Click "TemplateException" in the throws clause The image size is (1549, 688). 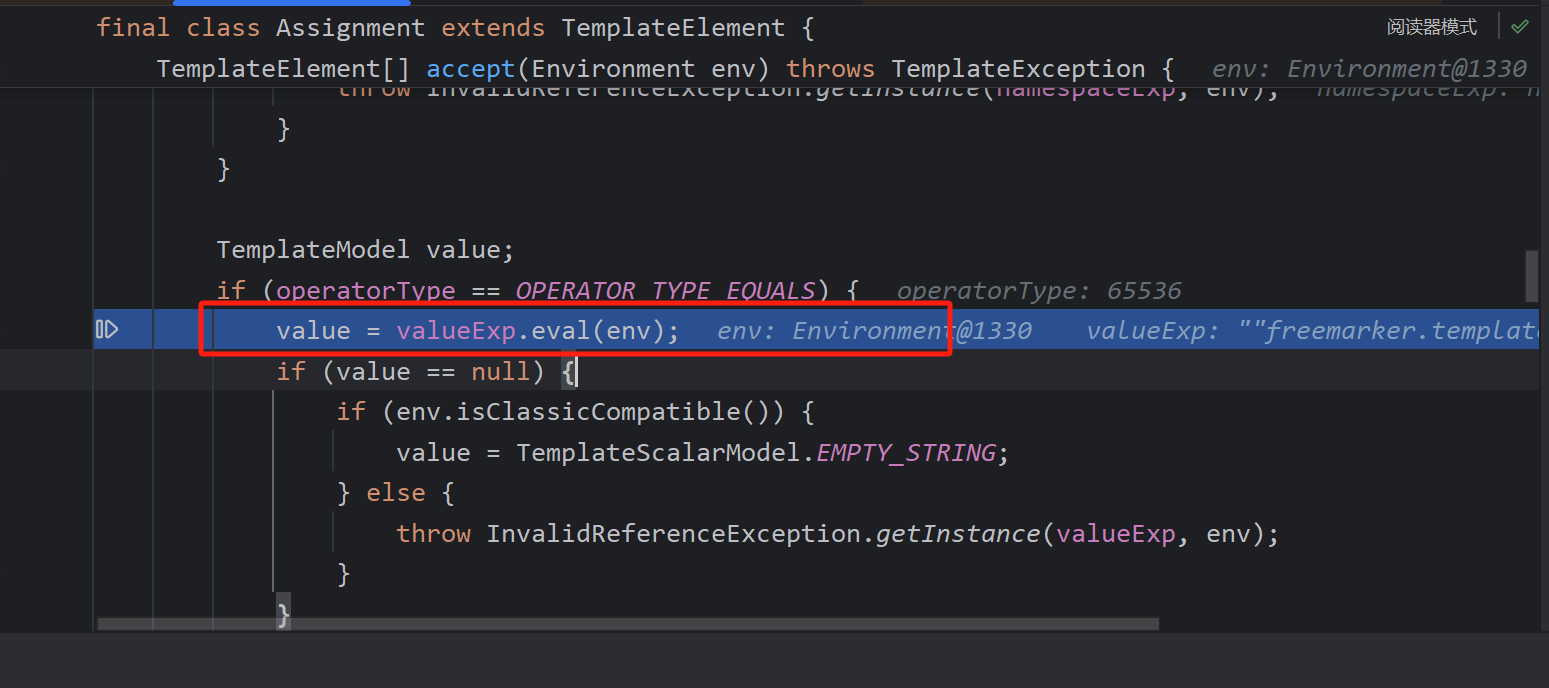(1018, 69)
